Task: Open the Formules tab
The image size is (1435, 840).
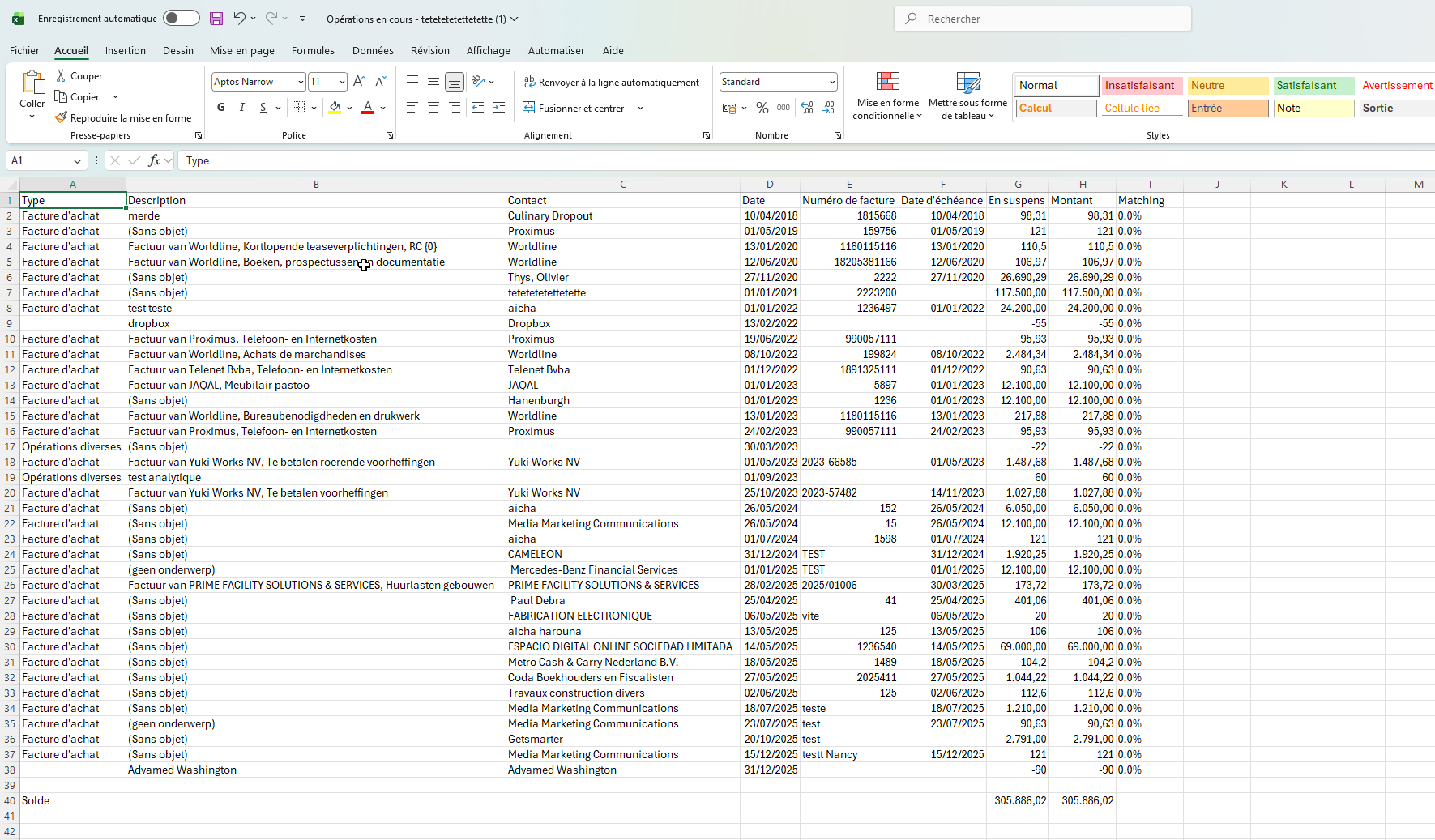Action: (x=313, y=50)
